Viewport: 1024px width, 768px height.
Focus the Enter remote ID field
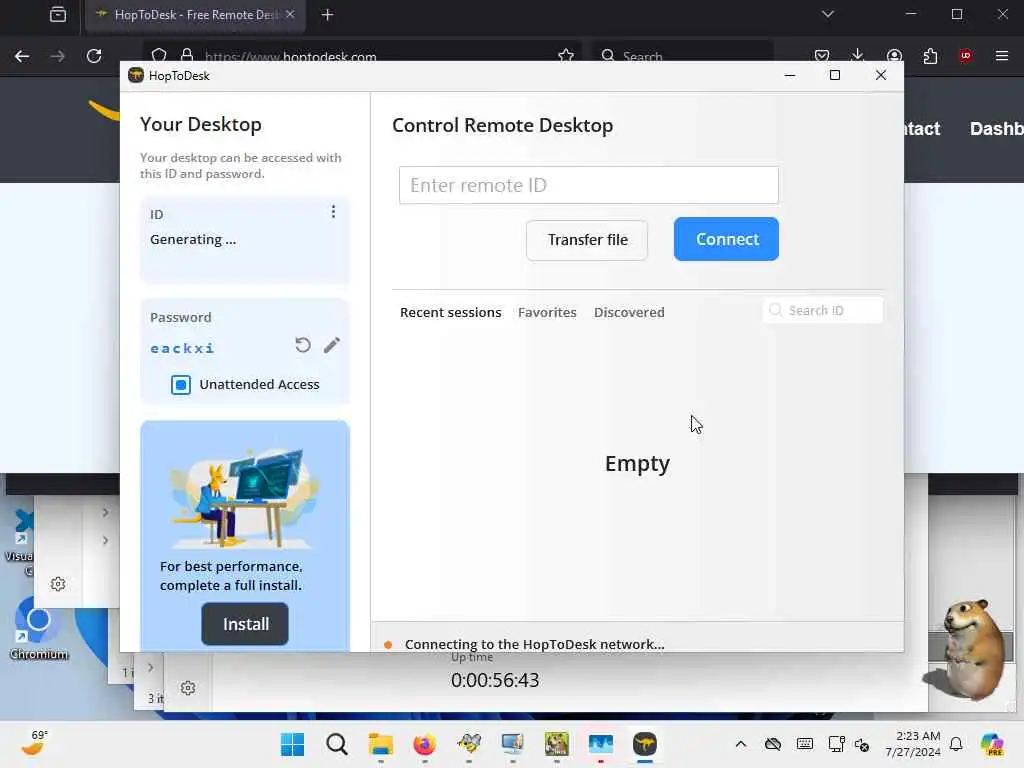coord(588,185)
